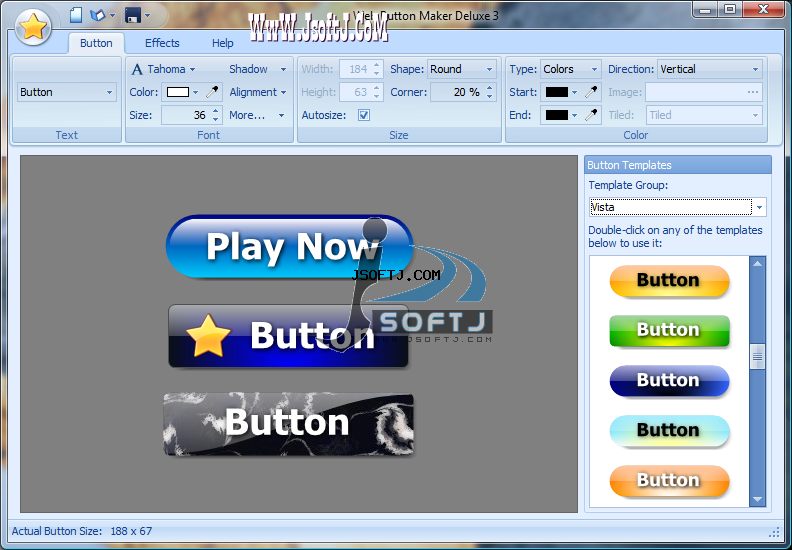
Task: Click the Actual Button Size status text
Action: [82, 531]
